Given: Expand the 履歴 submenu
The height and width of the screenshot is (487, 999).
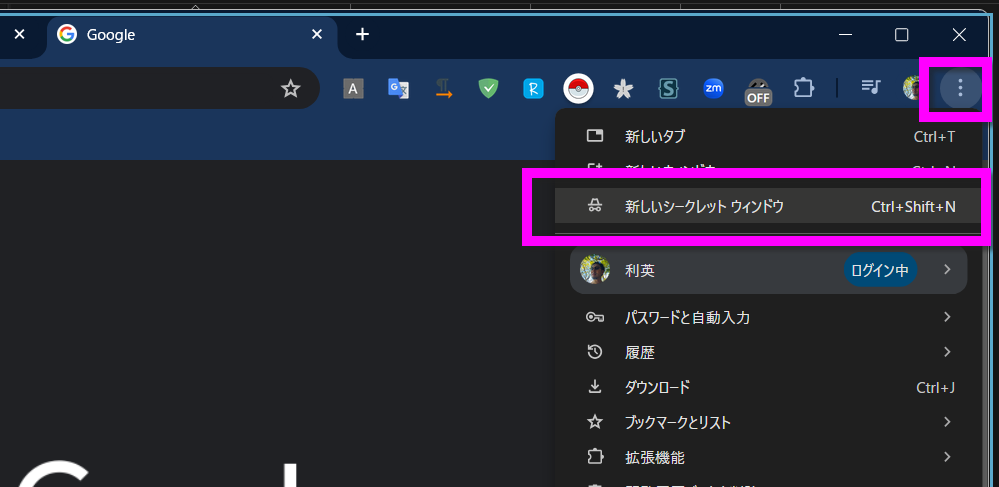Looking at the screenshot, I should (768, 352).
